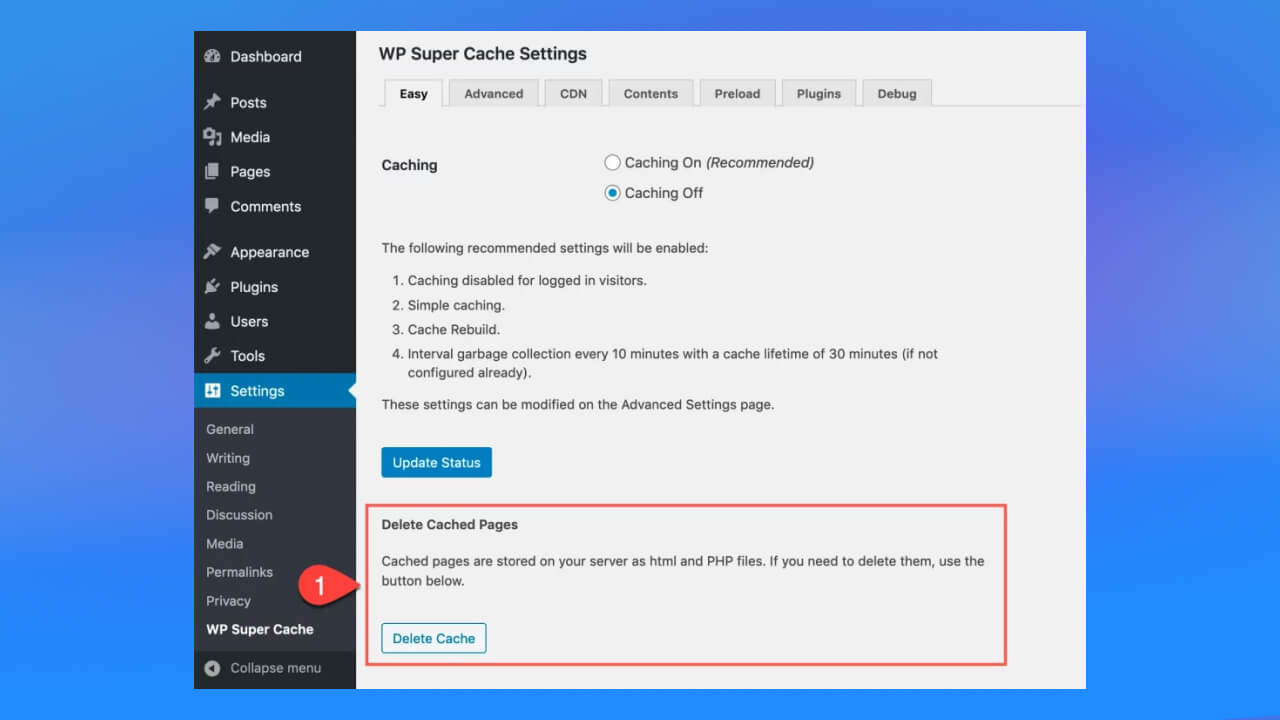
Task: Click the Dashboard gauge icon
Action: click(x=212, y=56)
